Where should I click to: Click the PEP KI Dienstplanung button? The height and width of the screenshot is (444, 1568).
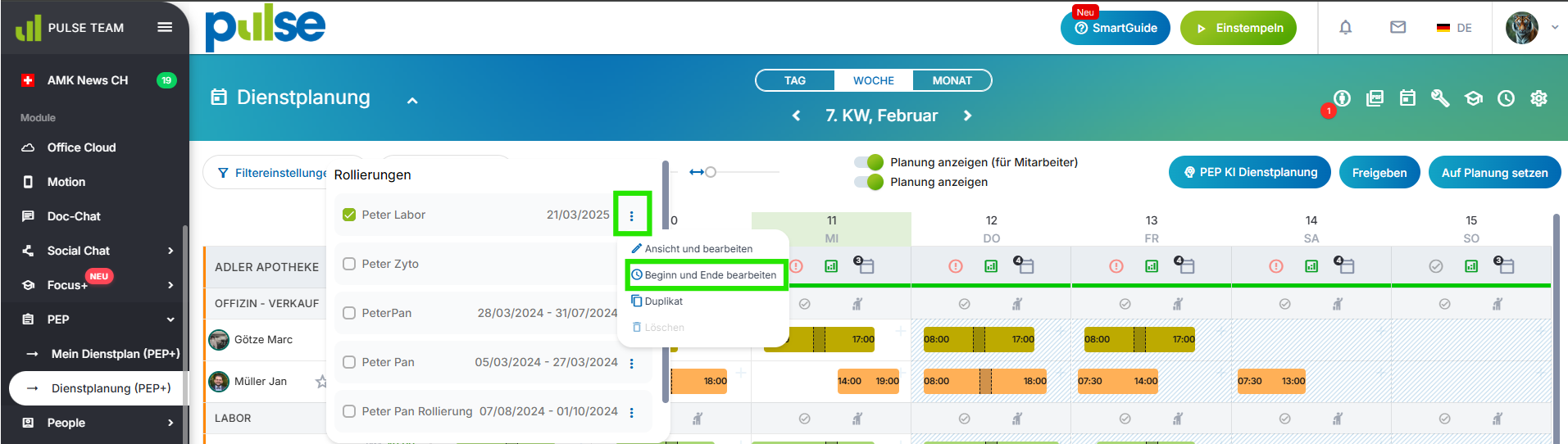1250,172
